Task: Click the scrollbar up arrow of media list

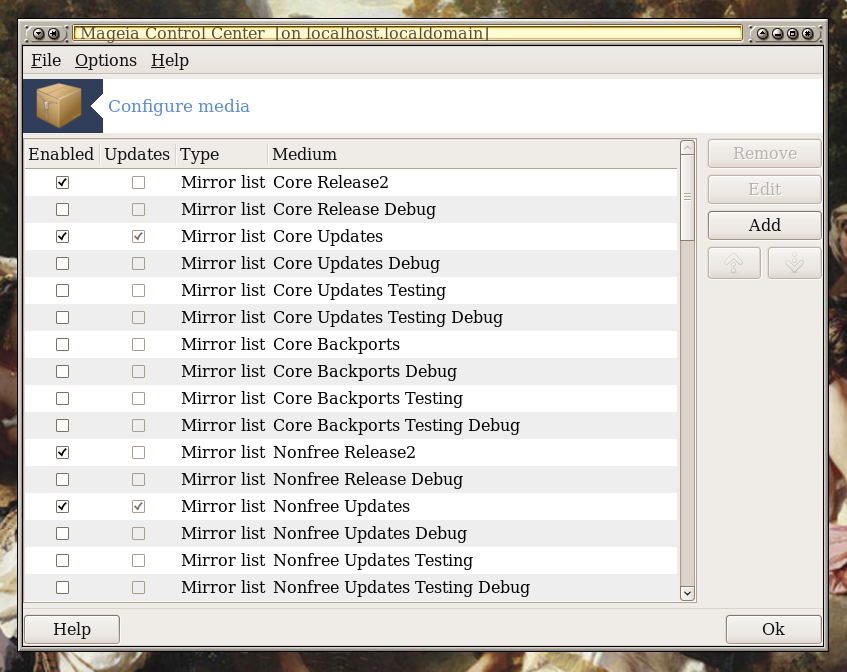Action: point(687,147)
